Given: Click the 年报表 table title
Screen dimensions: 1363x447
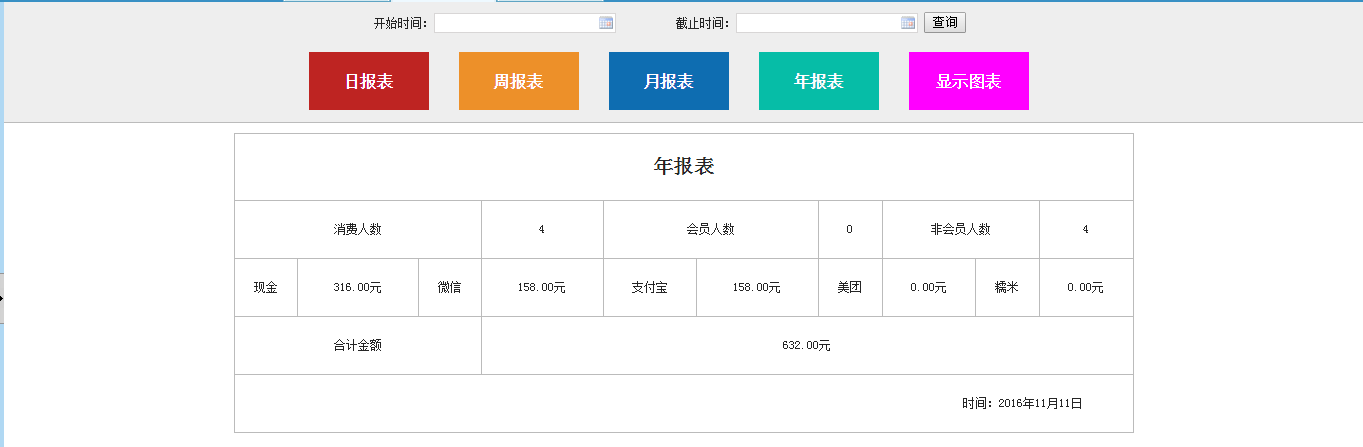Looking at the screenshot, I should (684, 167).
